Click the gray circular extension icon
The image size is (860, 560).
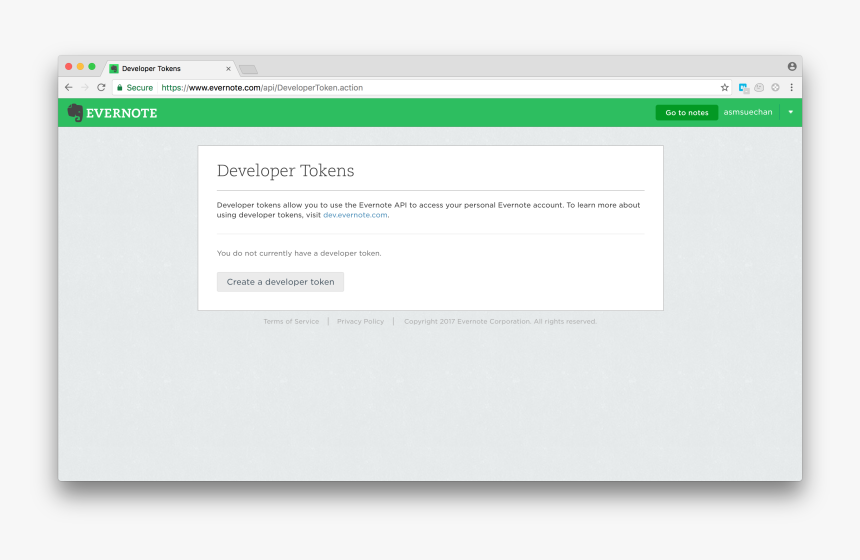pos(775,87)
